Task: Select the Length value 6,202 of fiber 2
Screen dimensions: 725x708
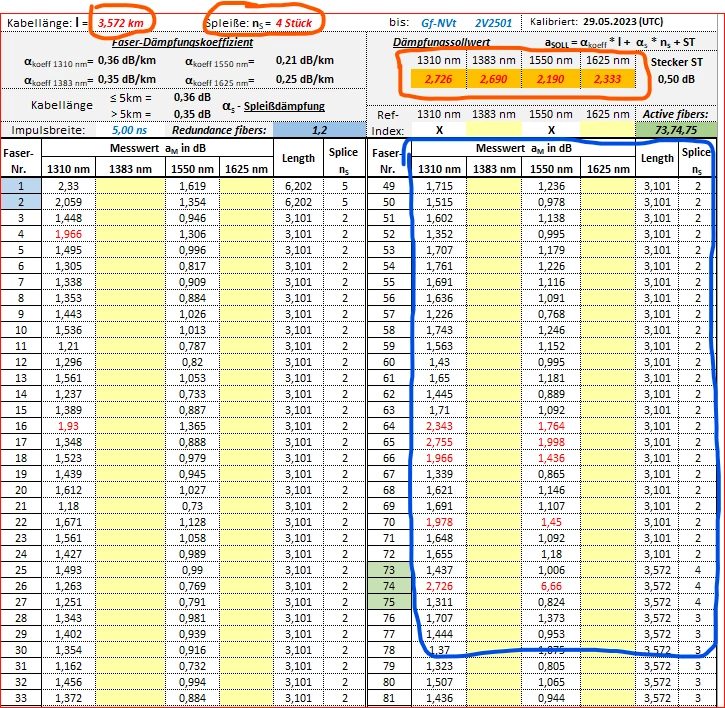Action: click(x=298, y=202)
